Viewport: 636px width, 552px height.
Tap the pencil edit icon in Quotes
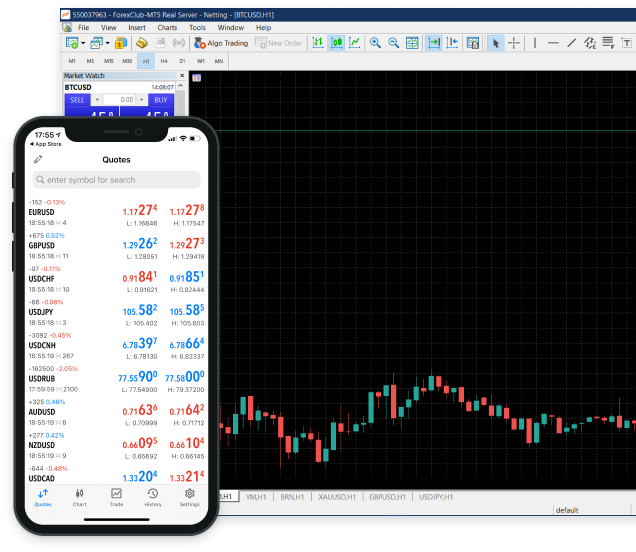coord(38,159)
